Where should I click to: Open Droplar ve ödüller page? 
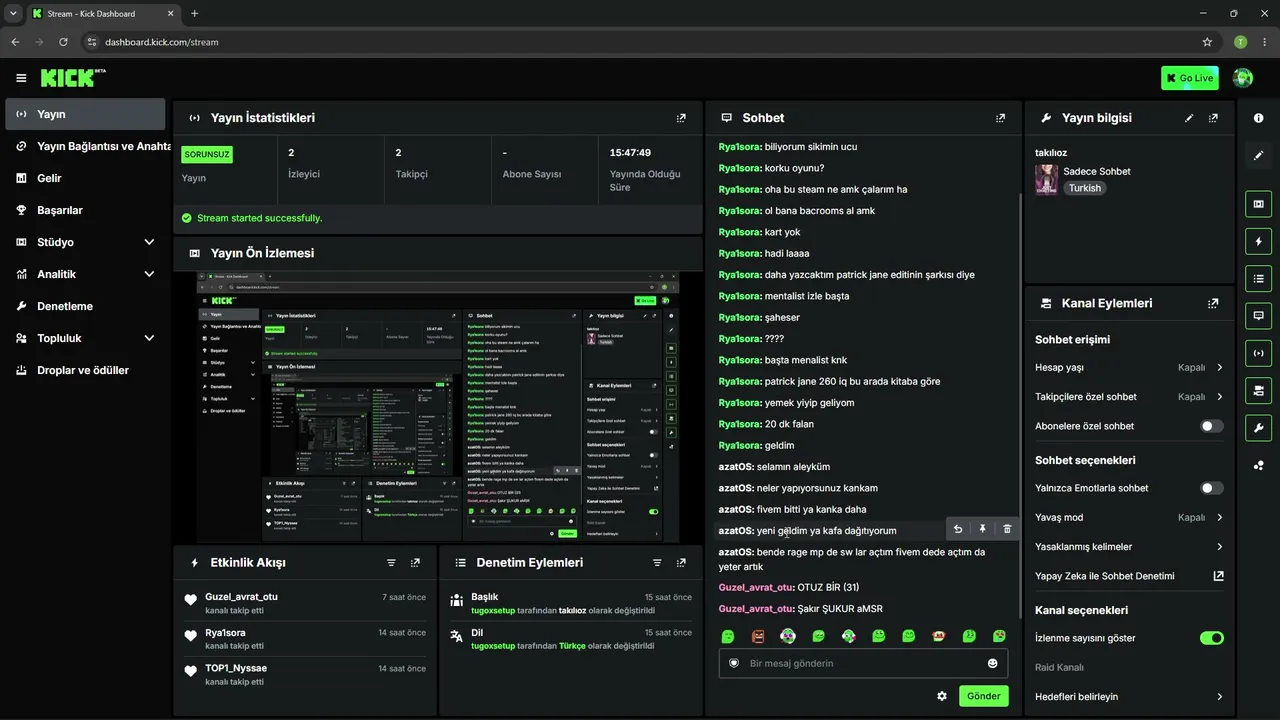coord(85,370)
